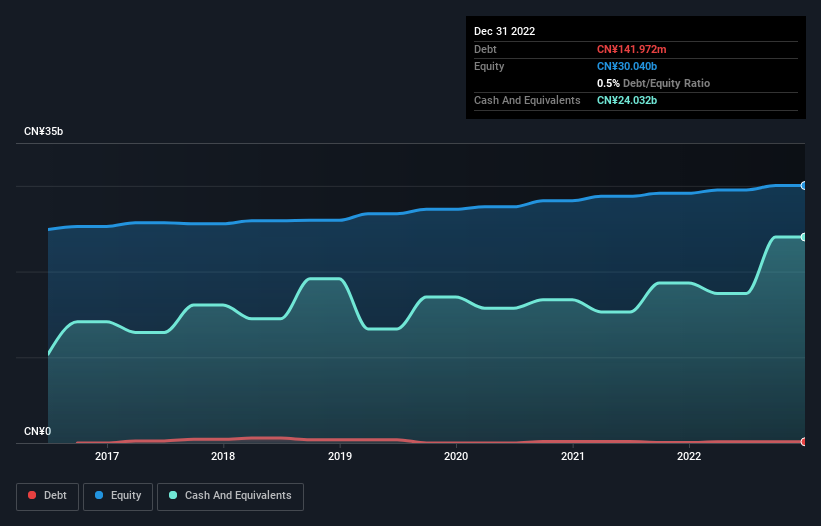
Task: Click the Dec 31 2022 tooltip date
Action: tap(504, 31)
